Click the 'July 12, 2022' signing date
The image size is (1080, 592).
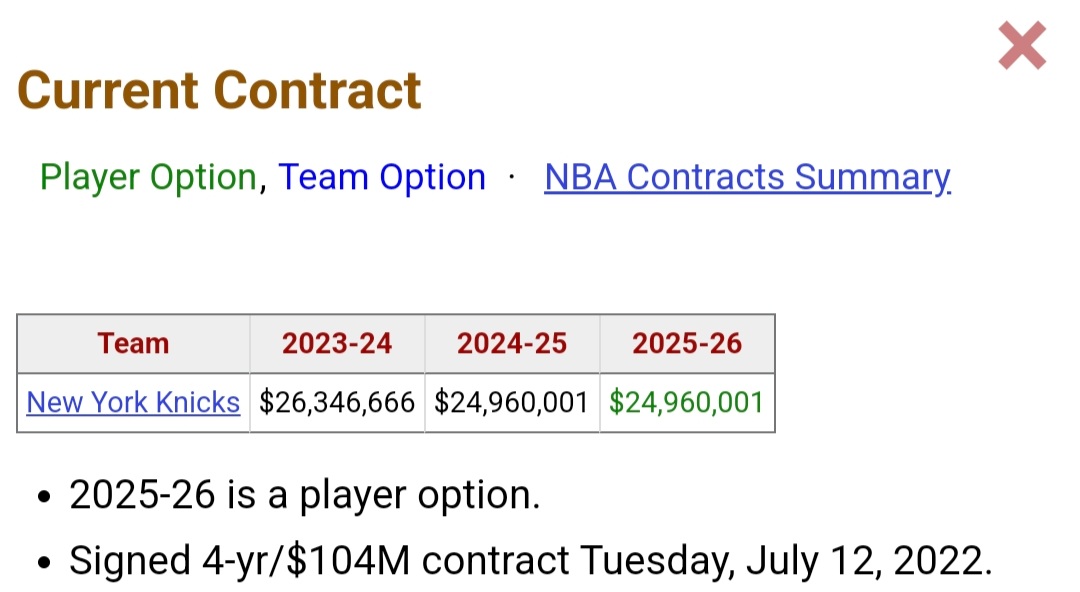869,561
